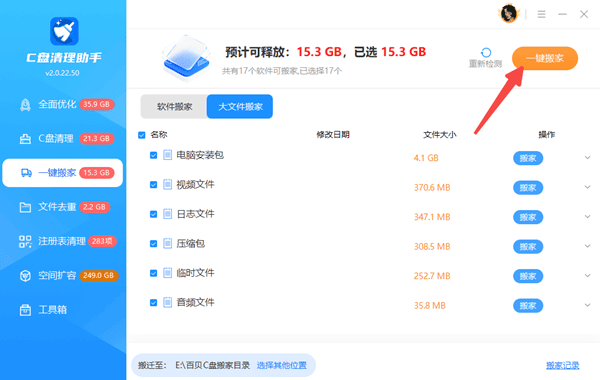Click the 文件大小 column header
The height and width of the screenshot is (380, 600).
pos(440,135)
